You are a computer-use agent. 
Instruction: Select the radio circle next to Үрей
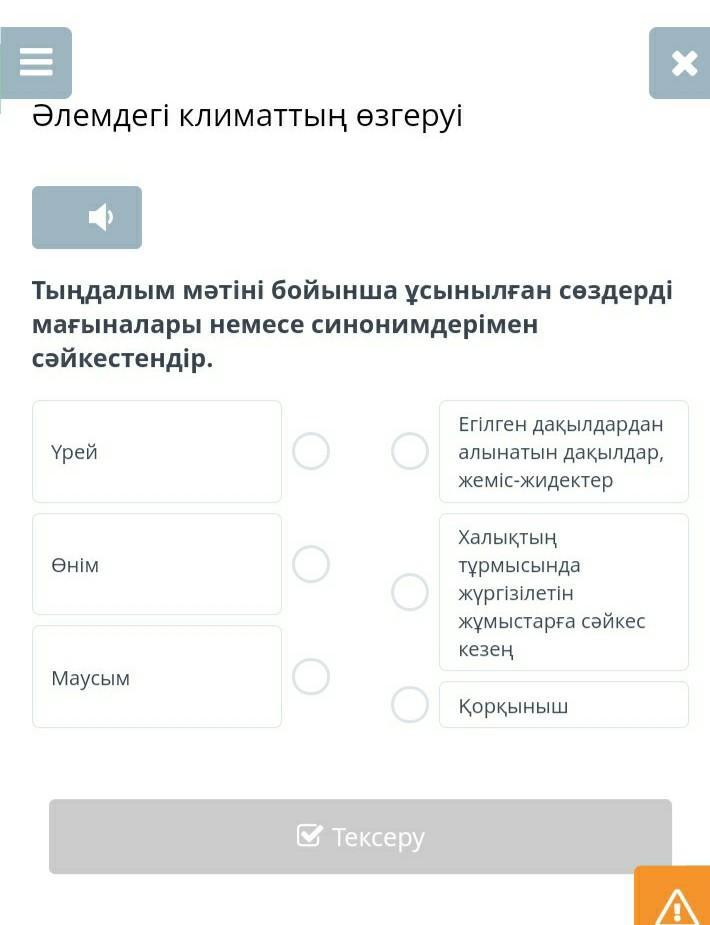coord(311,451)
